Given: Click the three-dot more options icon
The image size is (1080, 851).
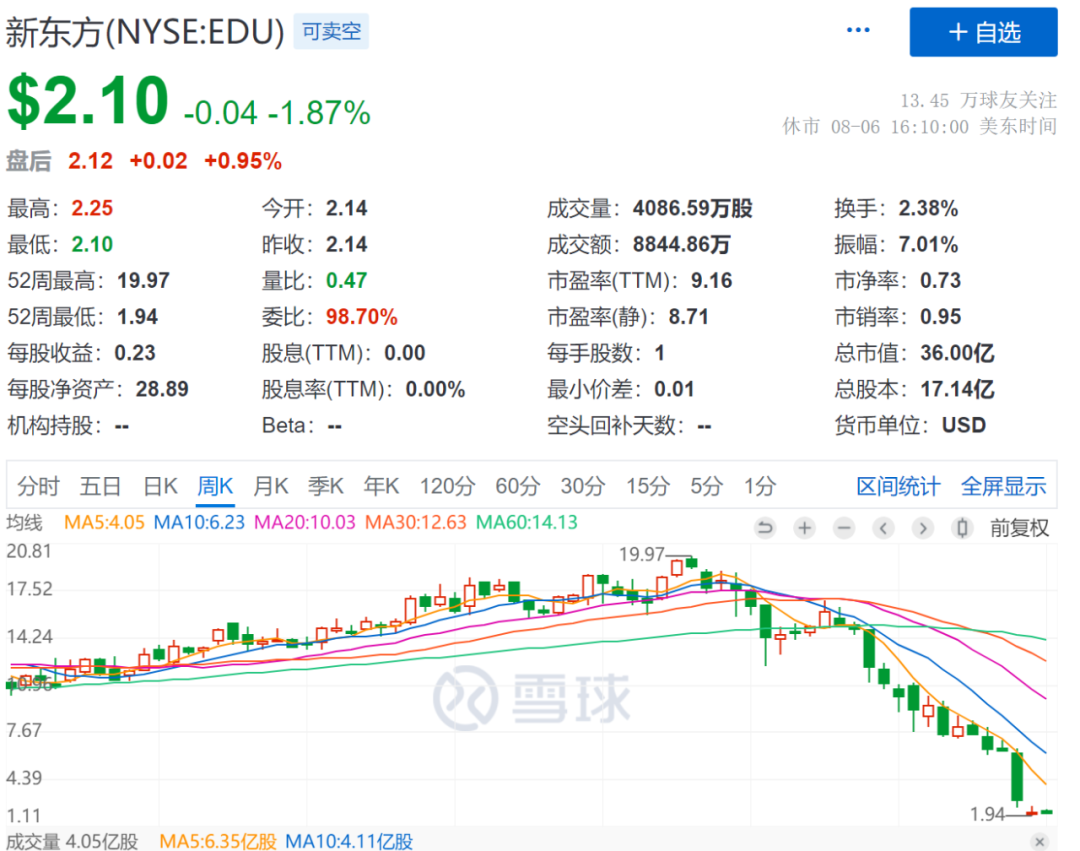Looking at the screenshot, I should (x=858, y=30).
